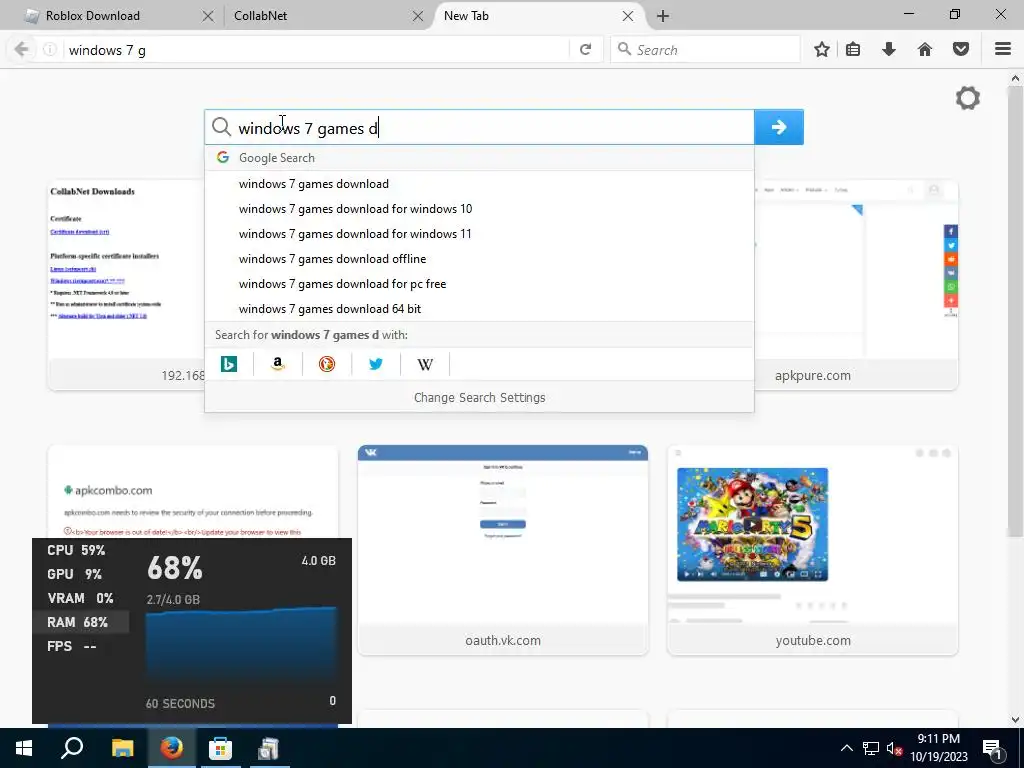Screen dimensions: 1024x768
Task: Select FPS row in performance overlay
Action: [81, 647]
